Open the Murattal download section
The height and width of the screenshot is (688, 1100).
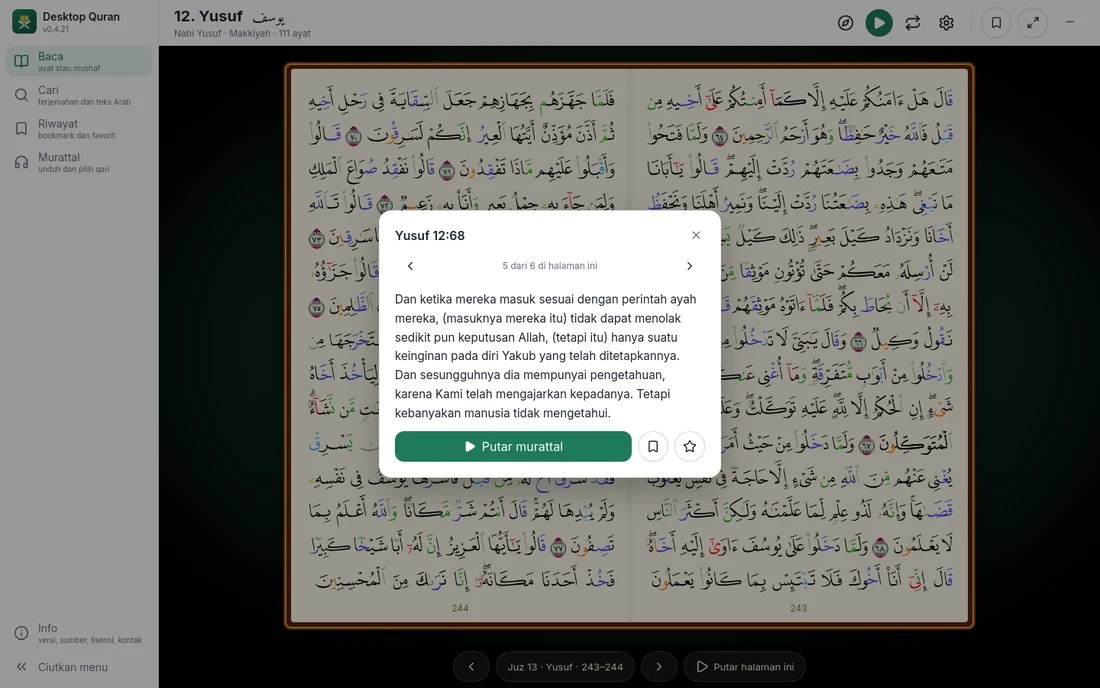(x=79, y=162)
